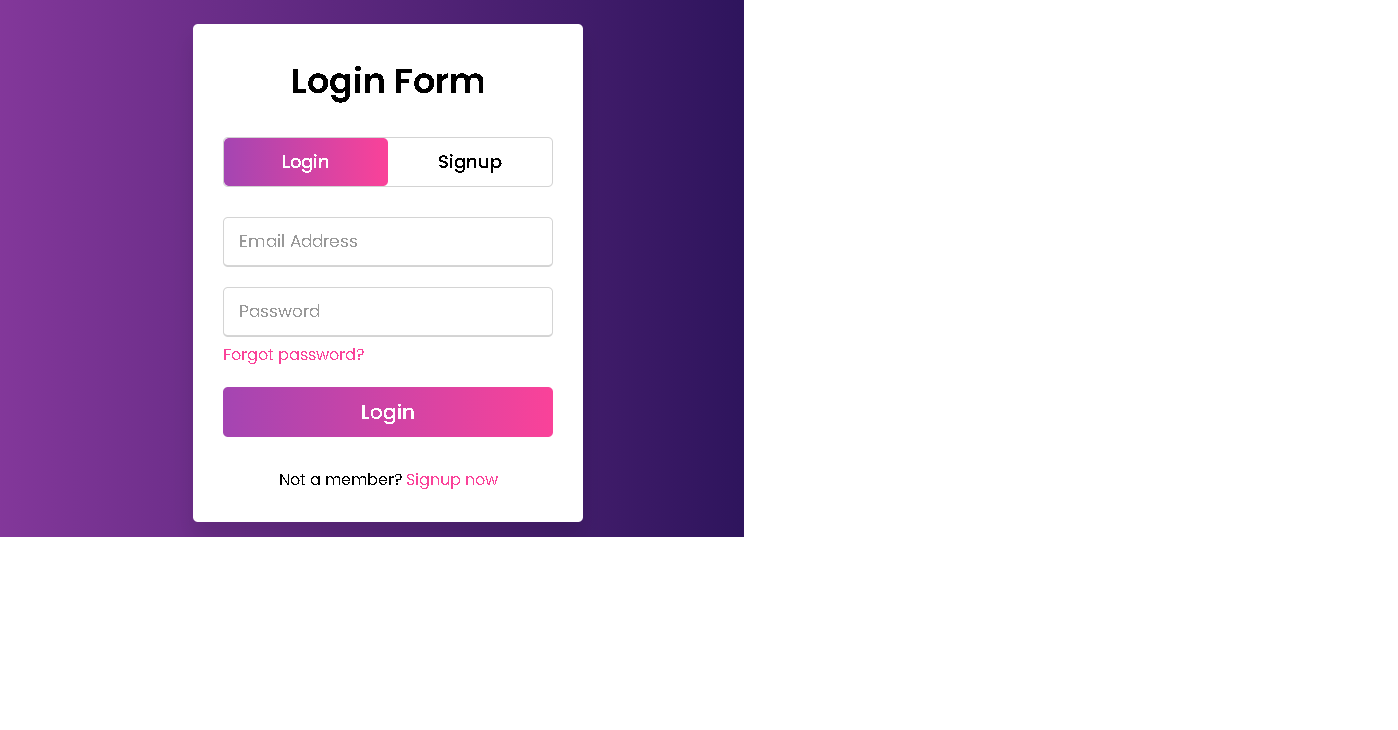This screenshot has width=1398, height=730.
Task: Go to registration via Signup now
Action: tap(451, 479)
